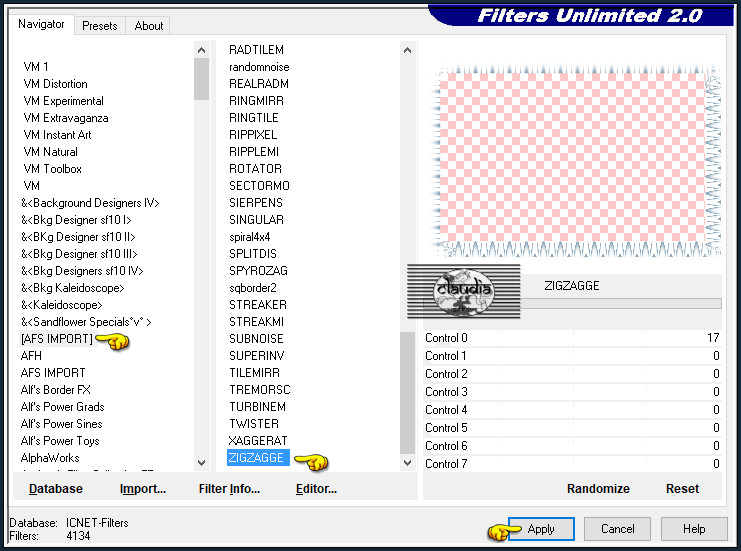Viewport: 741px width, 551px height.
Task: Select RADTILEM filter
Action: 256,50
